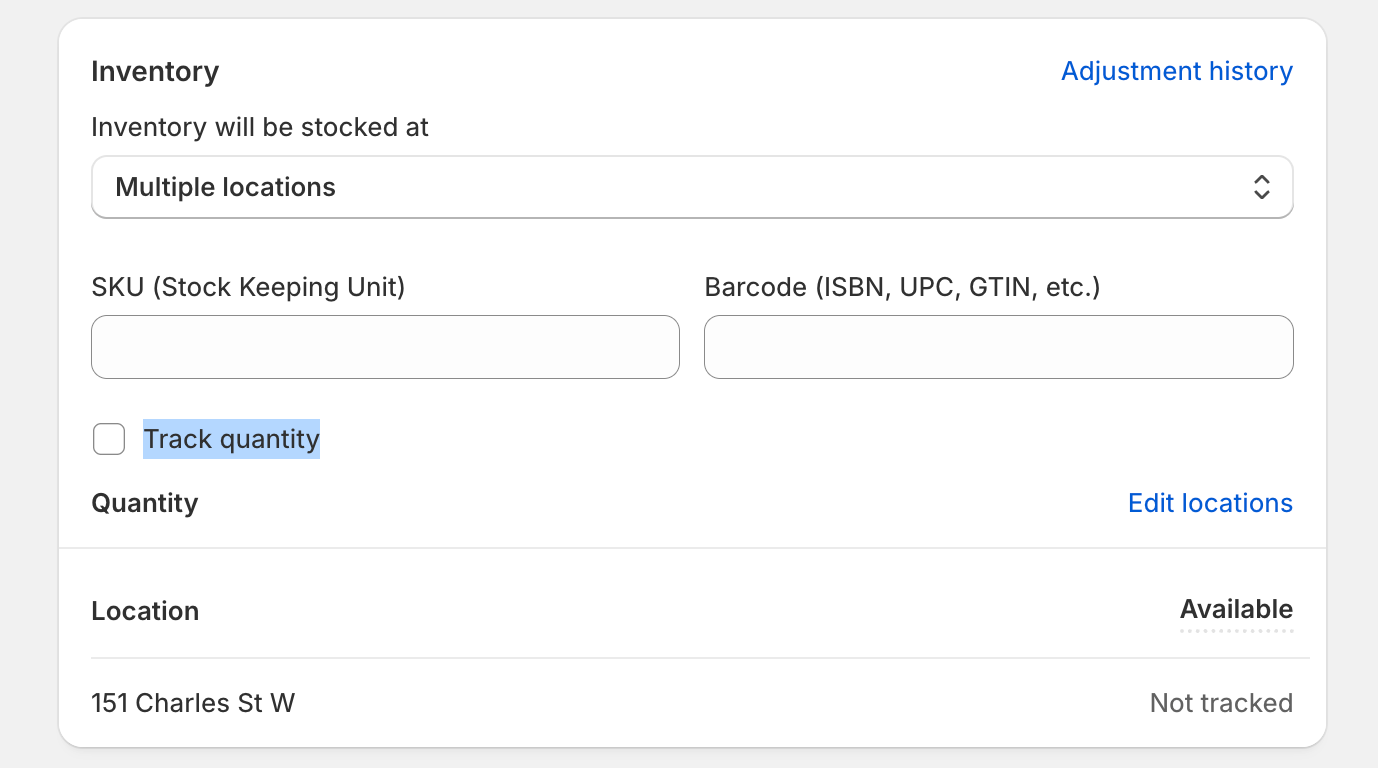1378x768 pixels.
Task: Expand the Multiple locations dropdown
Action: pyautogui.click(x=691, y=187)
